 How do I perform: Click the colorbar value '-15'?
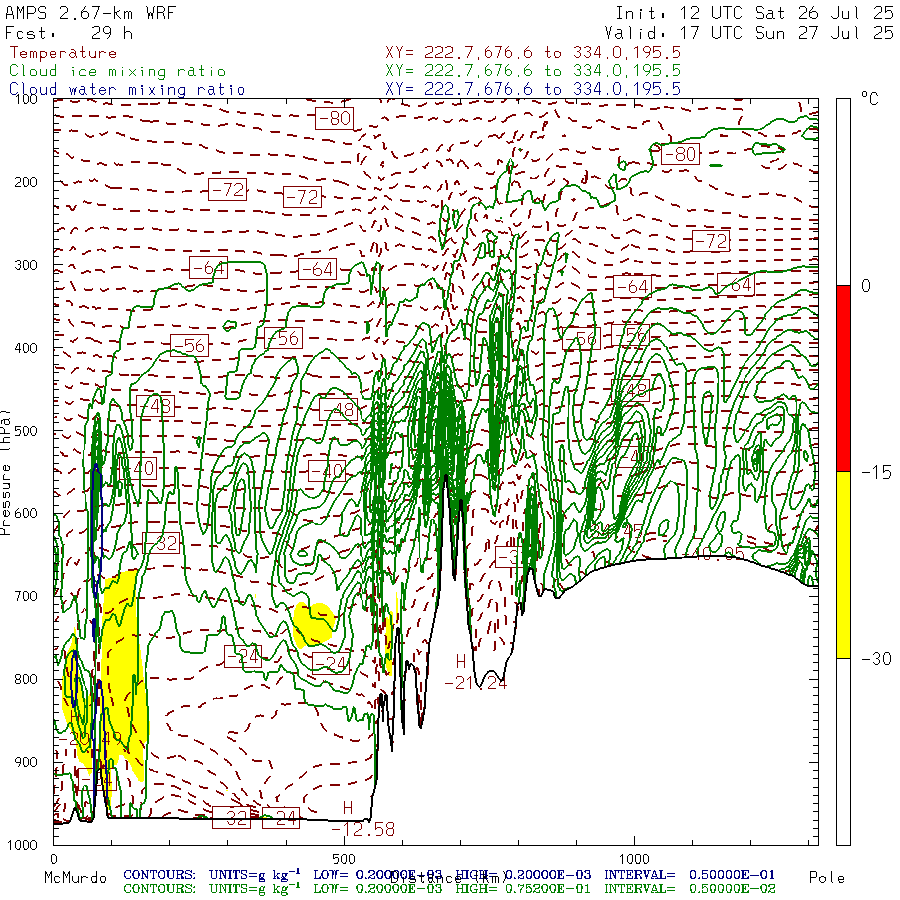[876, 472]
